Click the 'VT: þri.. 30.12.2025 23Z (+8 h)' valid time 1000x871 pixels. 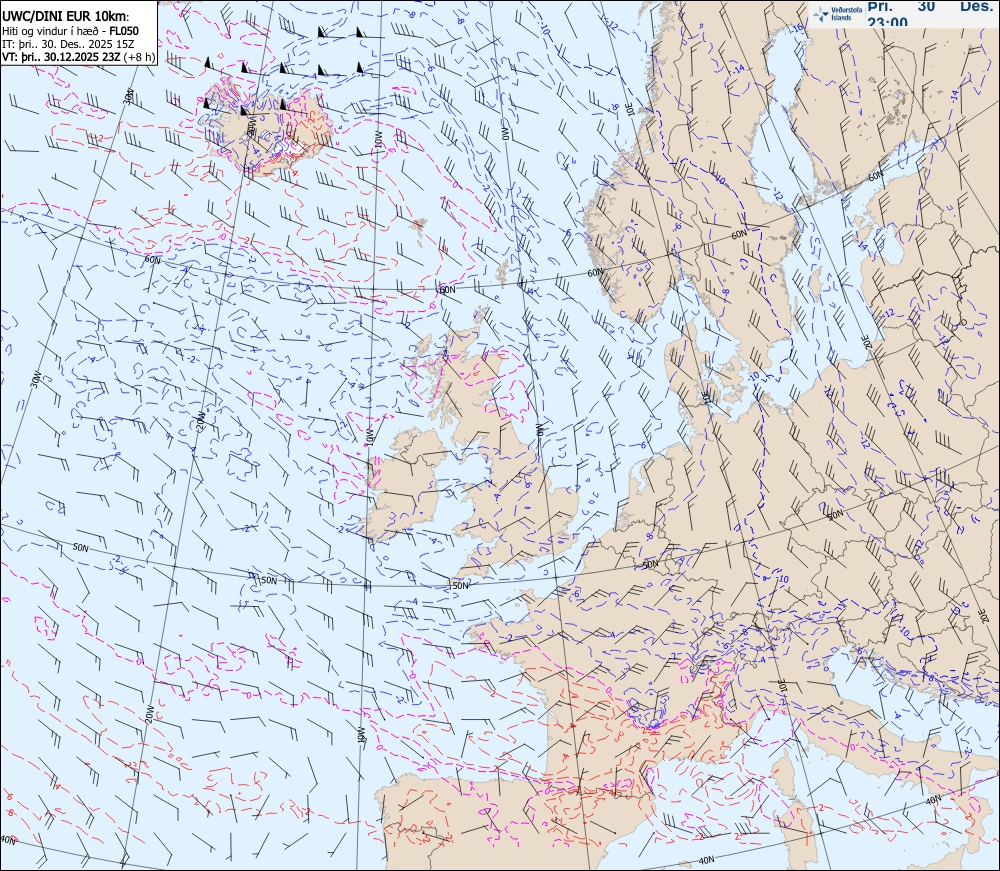(78, 56)
